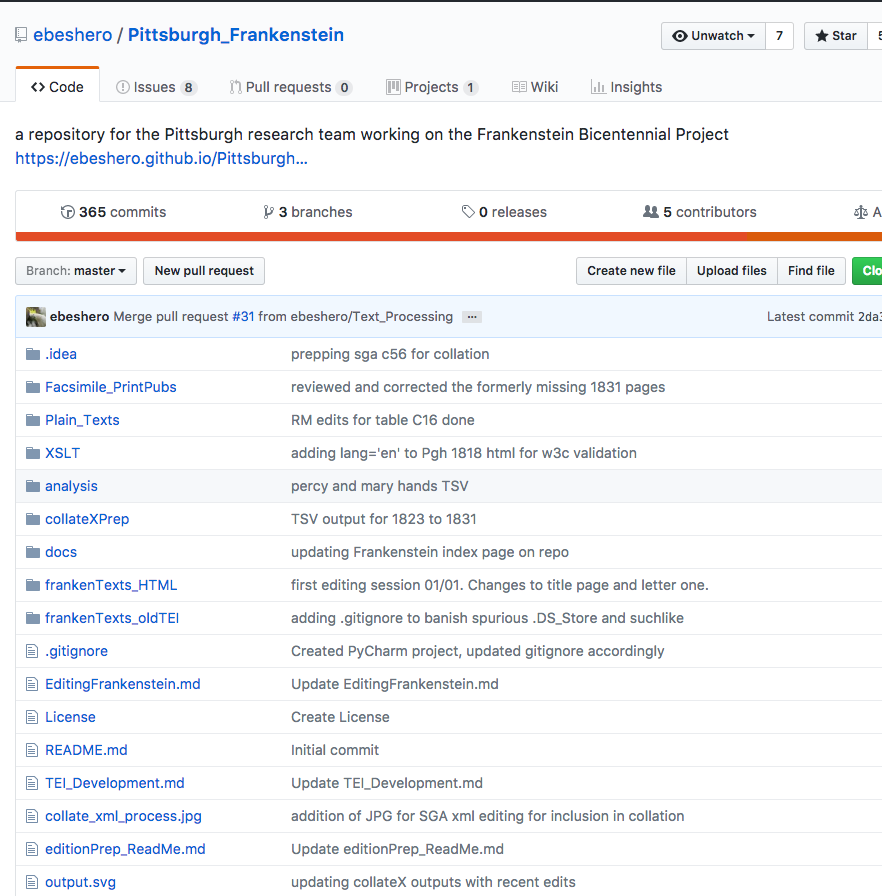Screen dimensions: 882x896
Task: View the 5 contributors link
Action: pos(699,212)
